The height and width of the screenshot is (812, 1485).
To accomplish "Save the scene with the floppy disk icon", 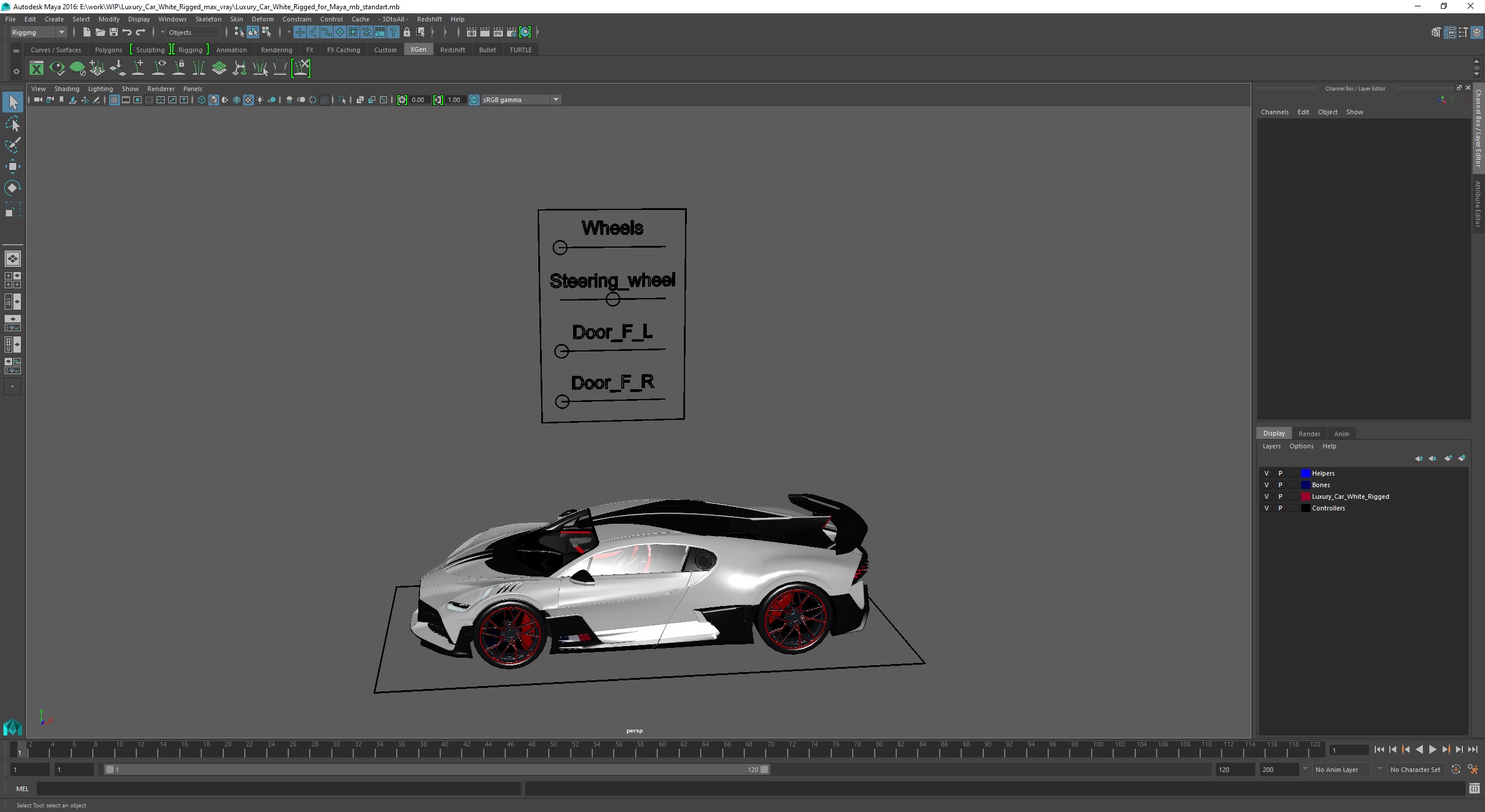I will click(x=113, y=32).
